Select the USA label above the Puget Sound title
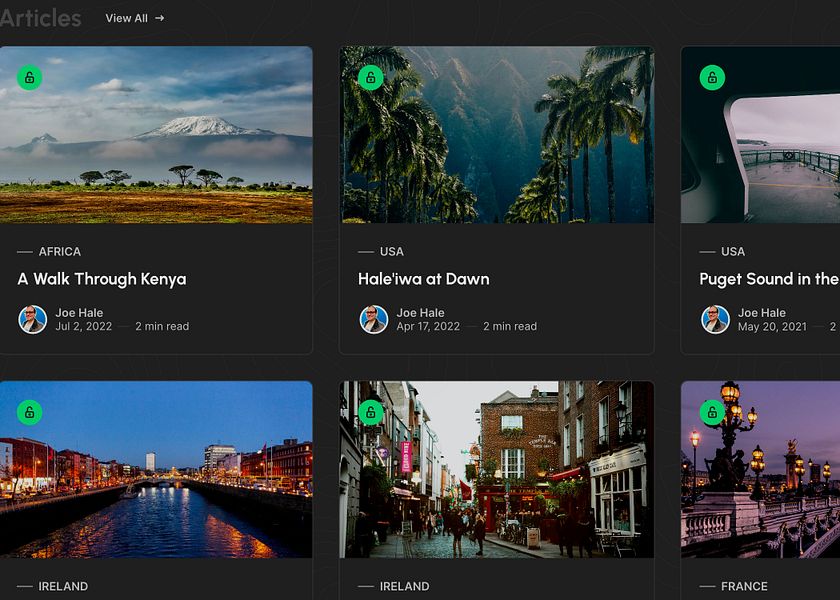 (733, 252)
